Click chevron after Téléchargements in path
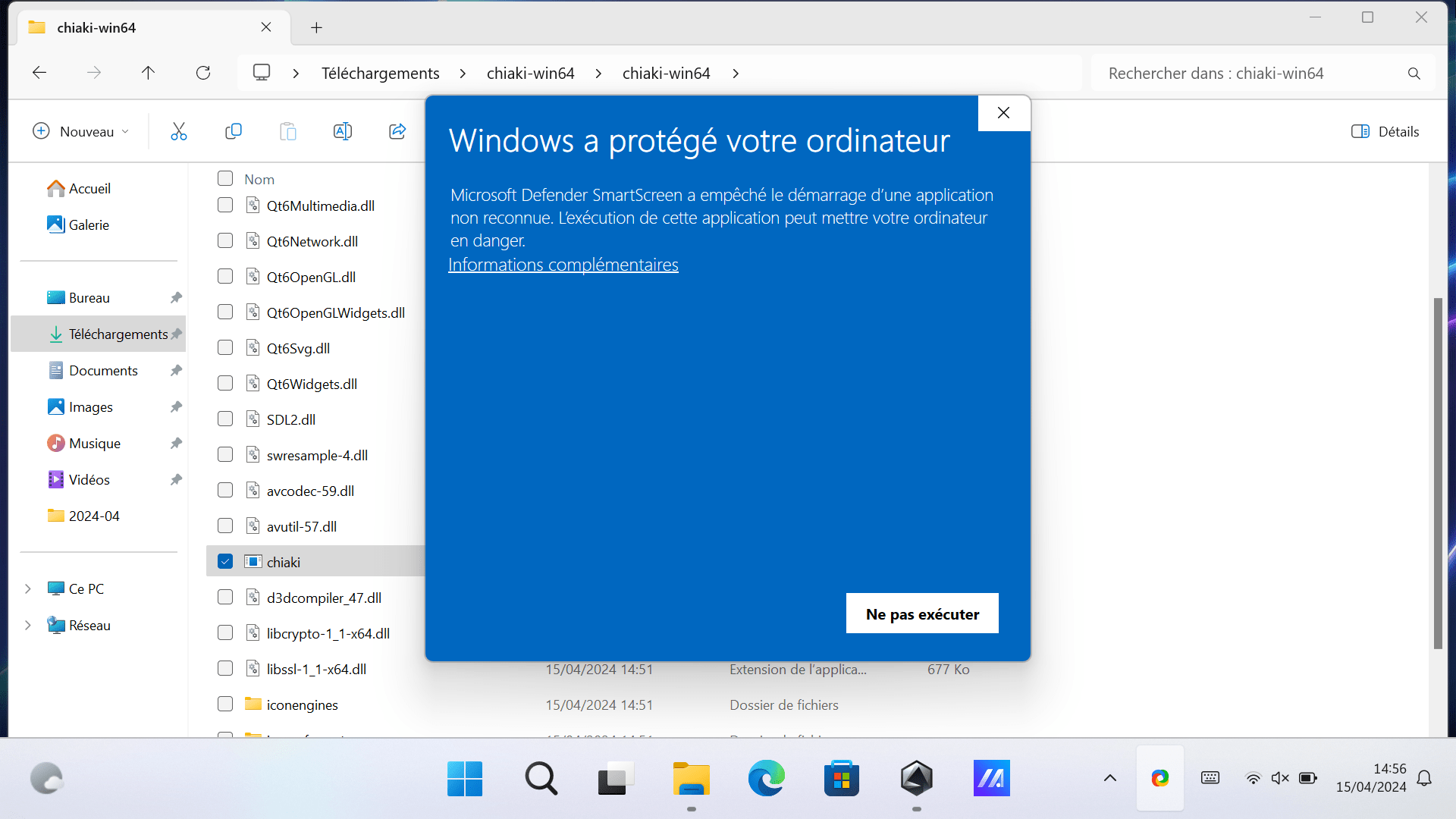The height and width of the screenshot is (819, 1456). pos(463,74)
